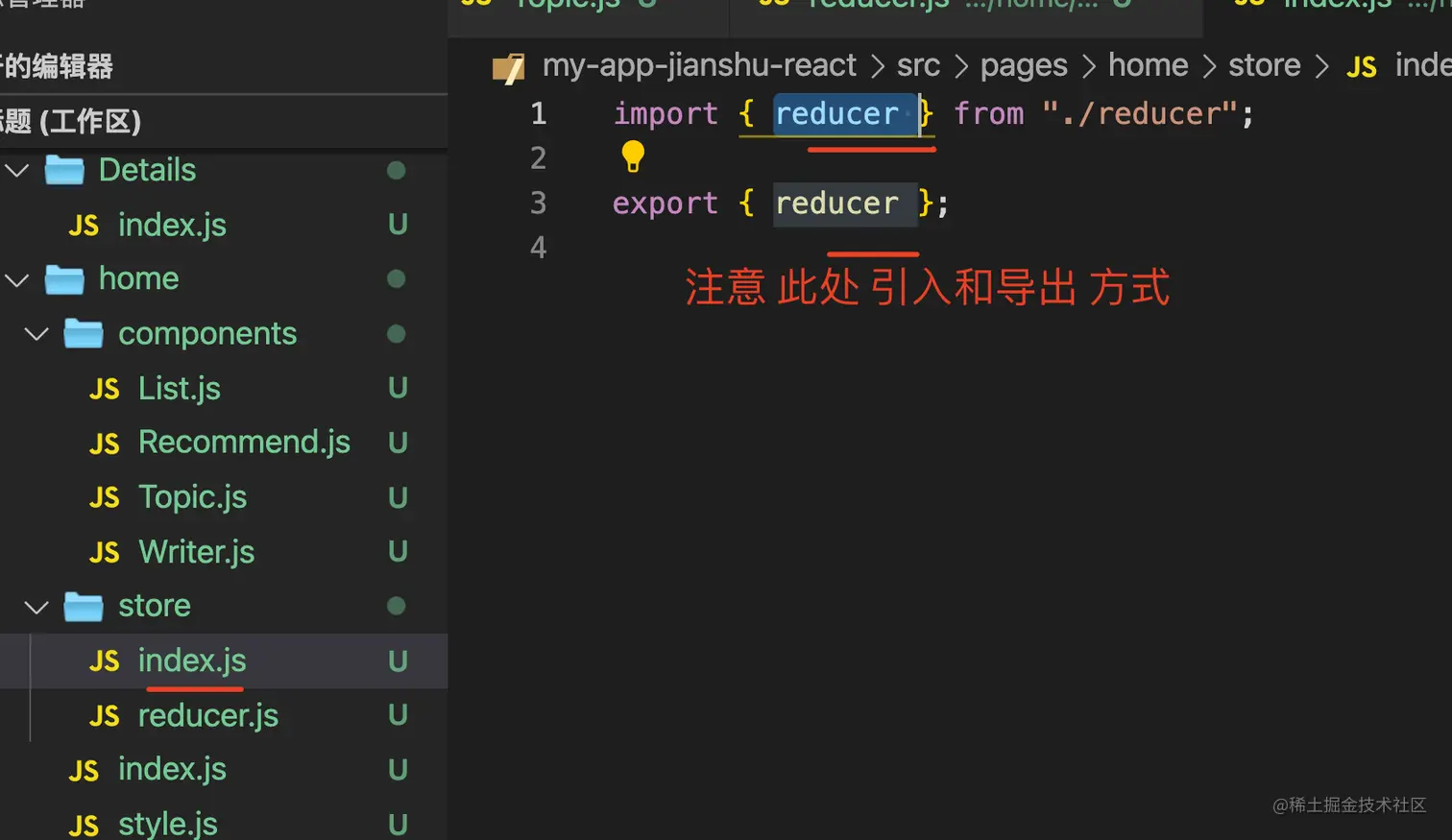
Task: Select the store folder icon
Action: [x=84, y=606]
